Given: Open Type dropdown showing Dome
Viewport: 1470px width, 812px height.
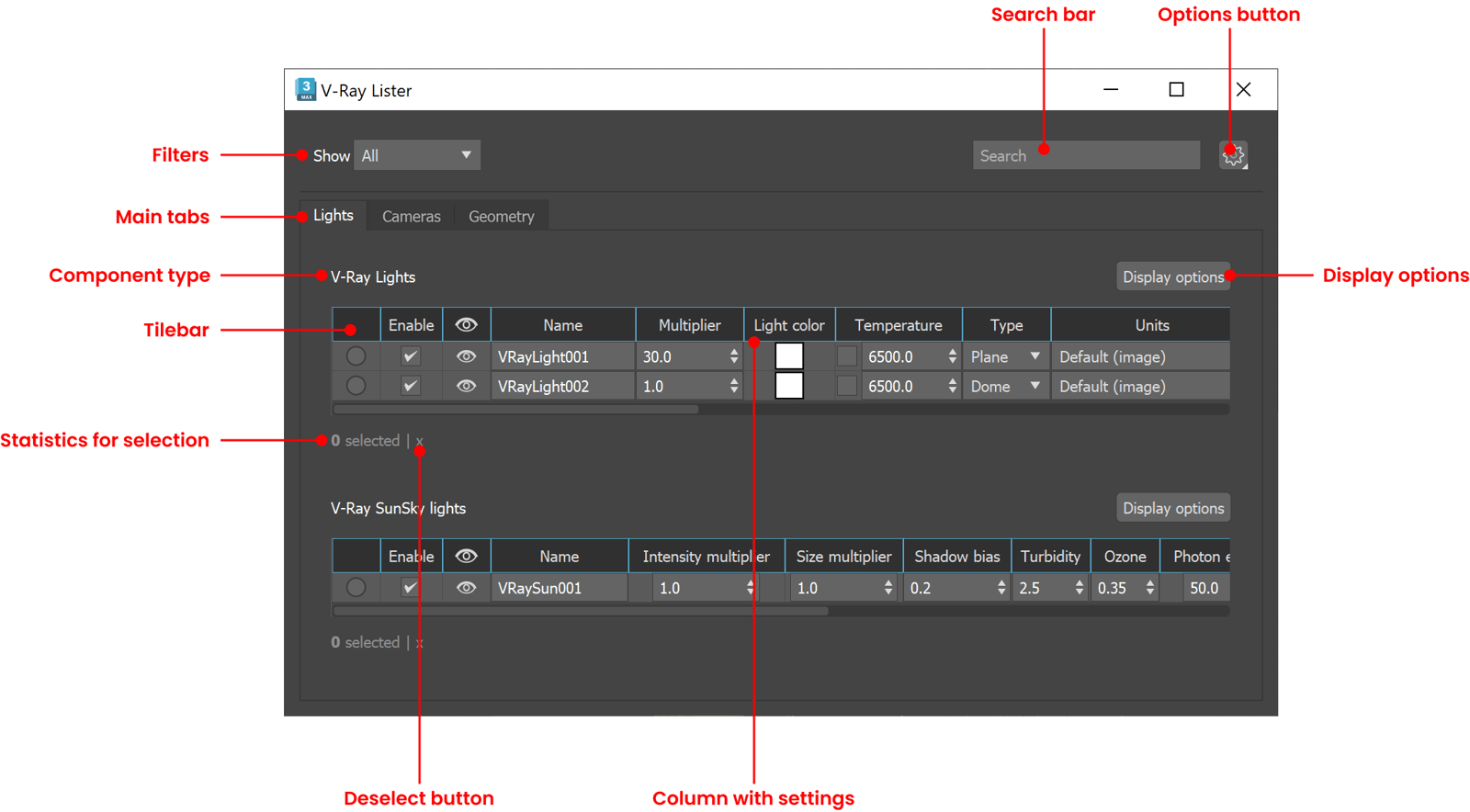Looking at the screenshot, I should pos(1006,387).
